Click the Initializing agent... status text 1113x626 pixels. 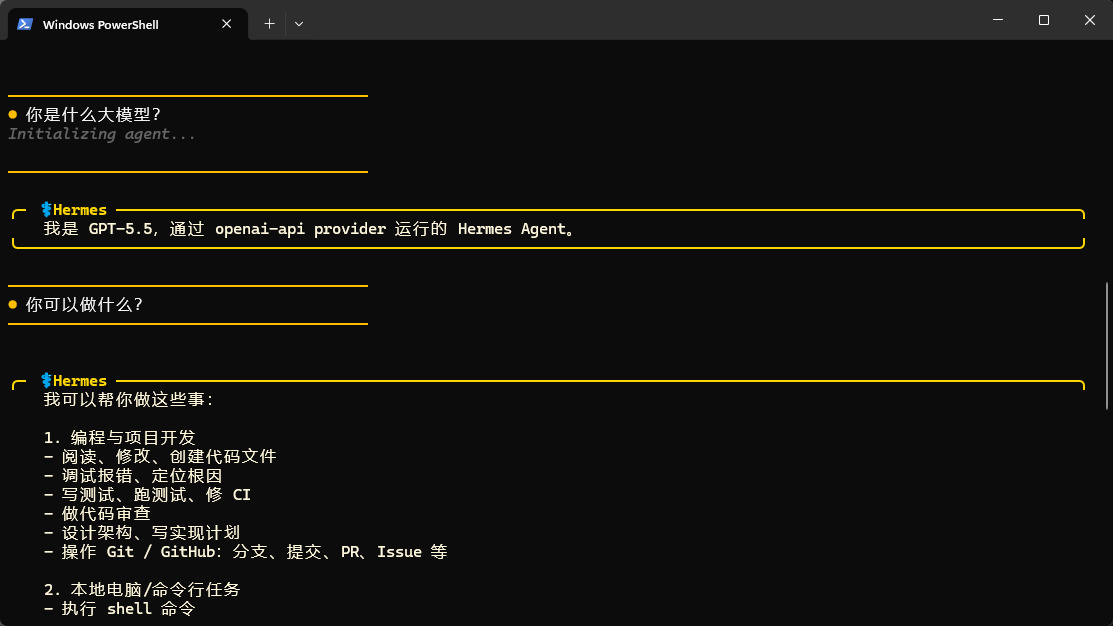102,134
